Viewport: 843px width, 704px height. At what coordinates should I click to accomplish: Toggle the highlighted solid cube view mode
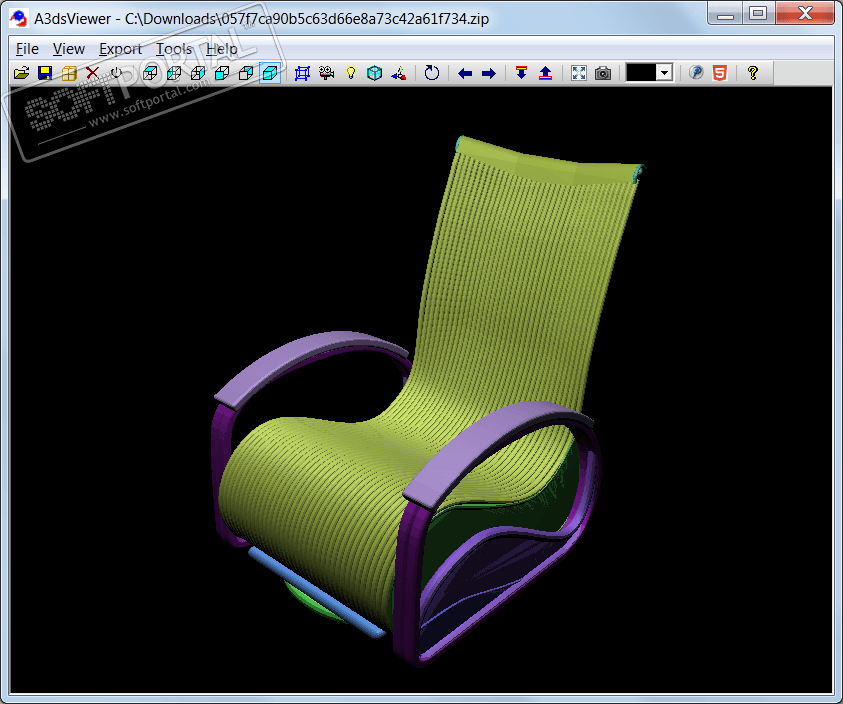270,73
